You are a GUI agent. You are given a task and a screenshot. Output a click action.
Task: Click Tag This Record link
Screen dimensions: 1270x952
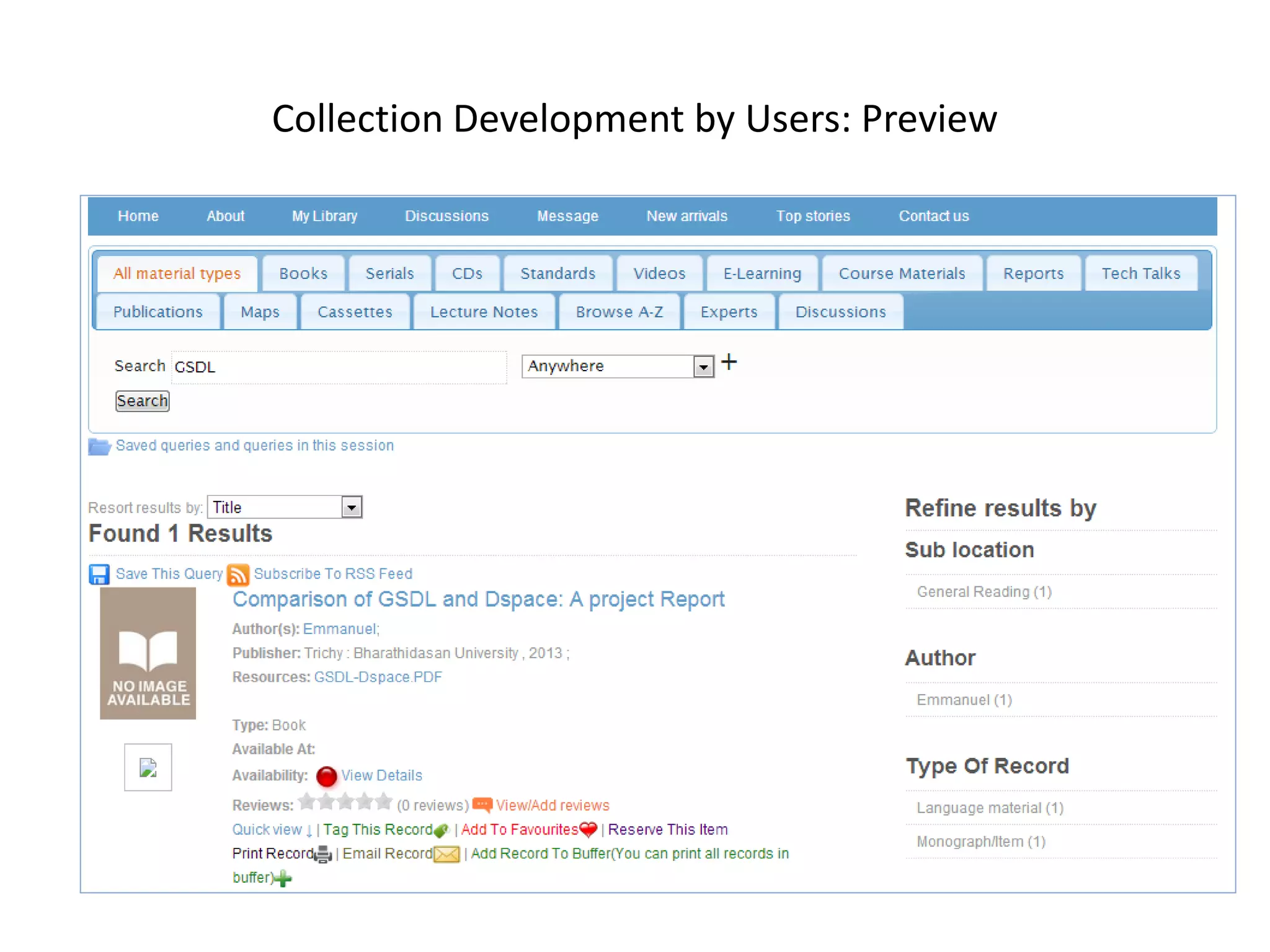click(x=378, y=830)
